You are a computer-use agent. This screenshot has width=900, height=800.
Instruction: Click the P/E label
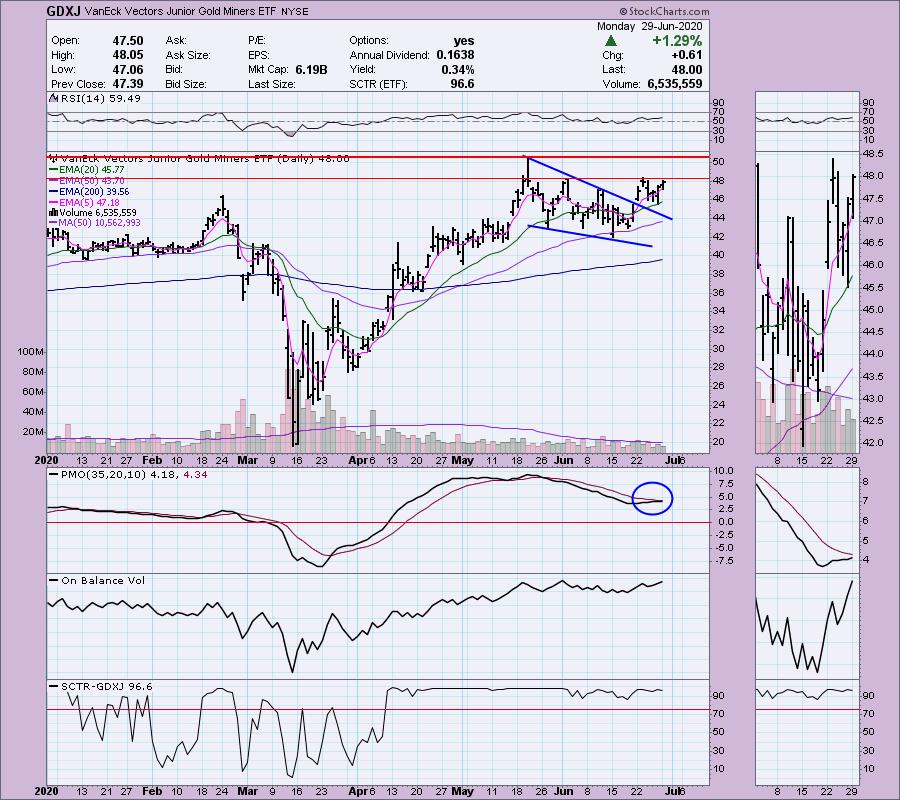[257, 41]
